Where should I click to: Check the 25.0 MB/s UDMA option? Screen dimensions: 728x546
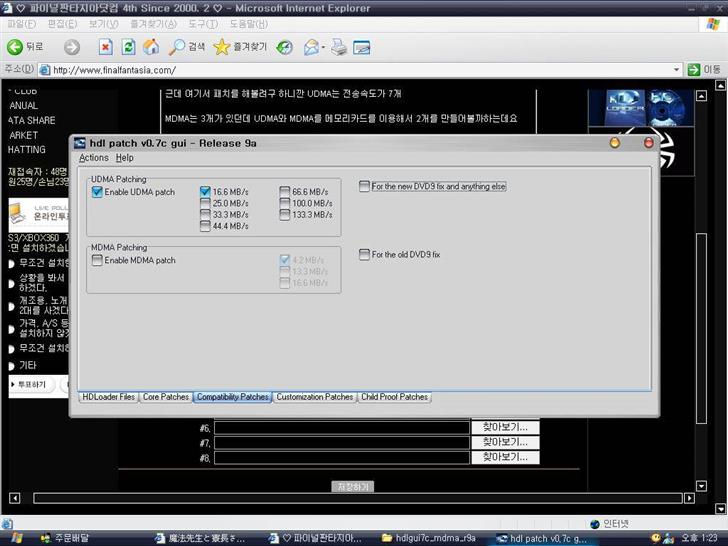[205, 203]
